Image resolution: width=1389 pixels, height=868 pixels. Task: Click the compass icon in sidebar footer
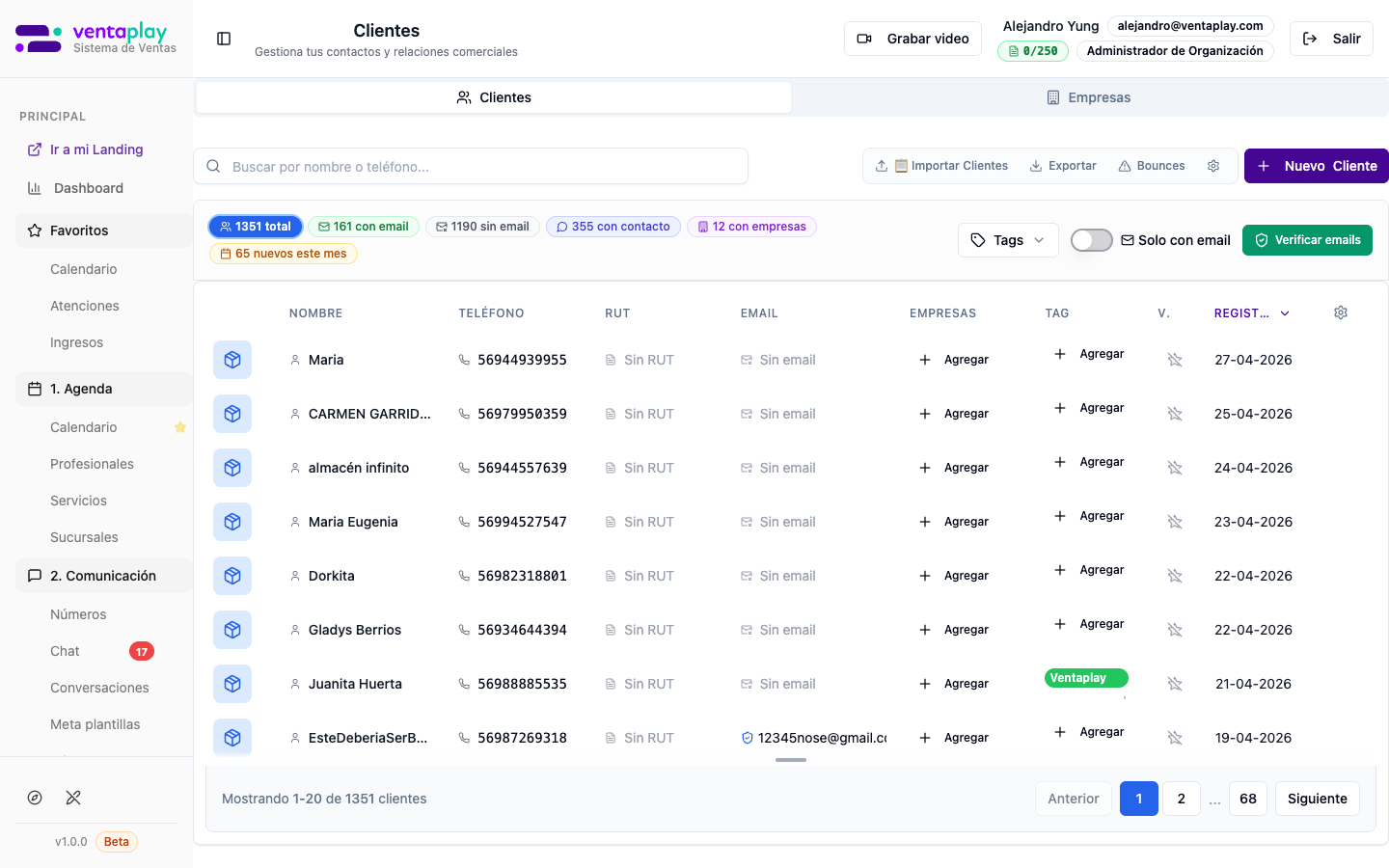35,798
